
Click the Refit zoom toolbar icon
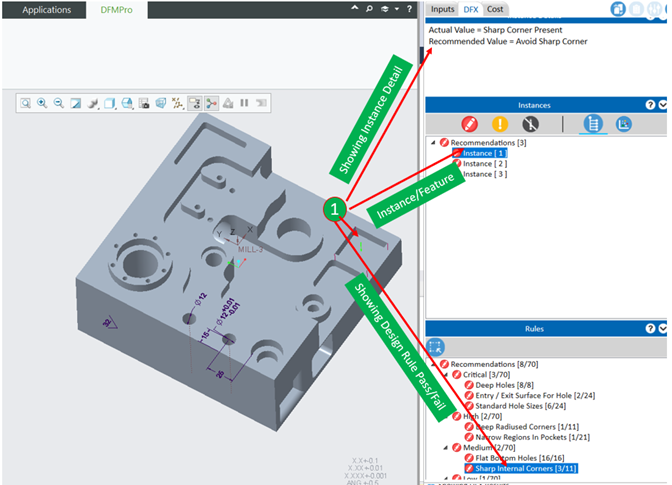[26, 103]
